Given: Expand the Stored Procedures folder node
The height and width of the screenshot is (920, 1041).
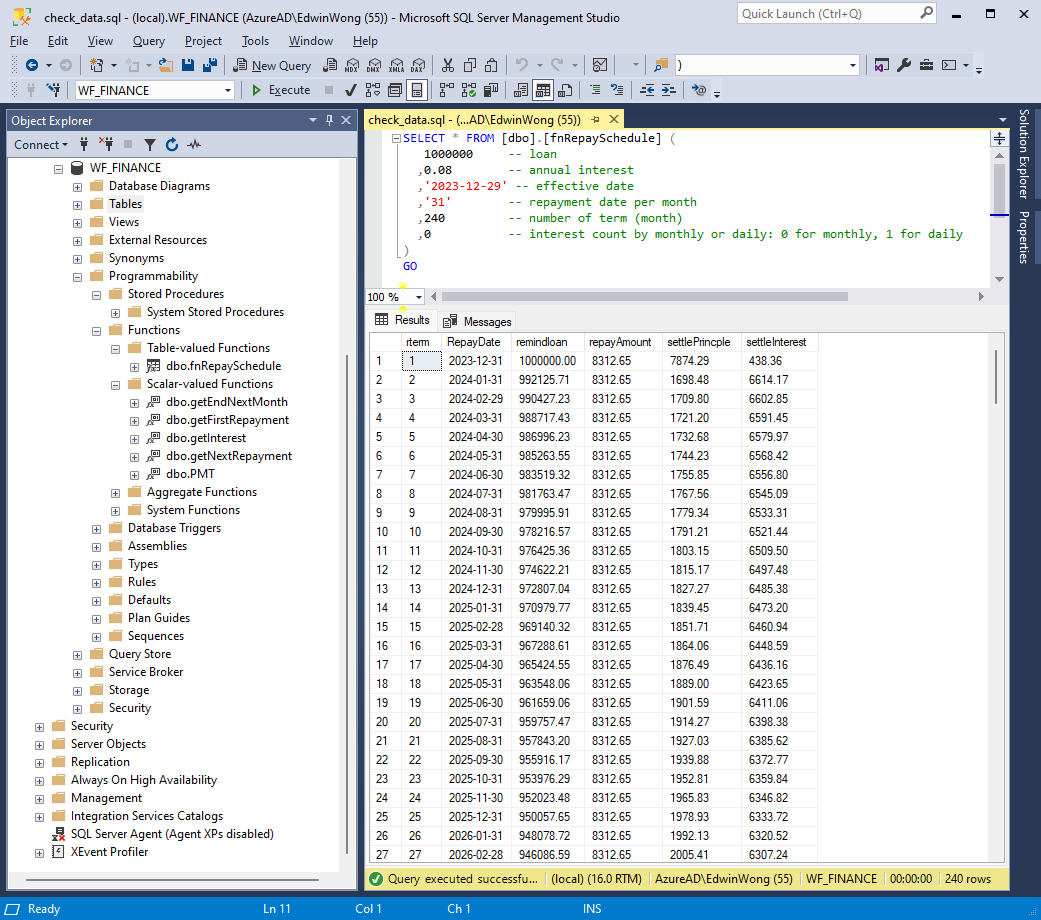Looking at the screenshot, I should [97, 294].
